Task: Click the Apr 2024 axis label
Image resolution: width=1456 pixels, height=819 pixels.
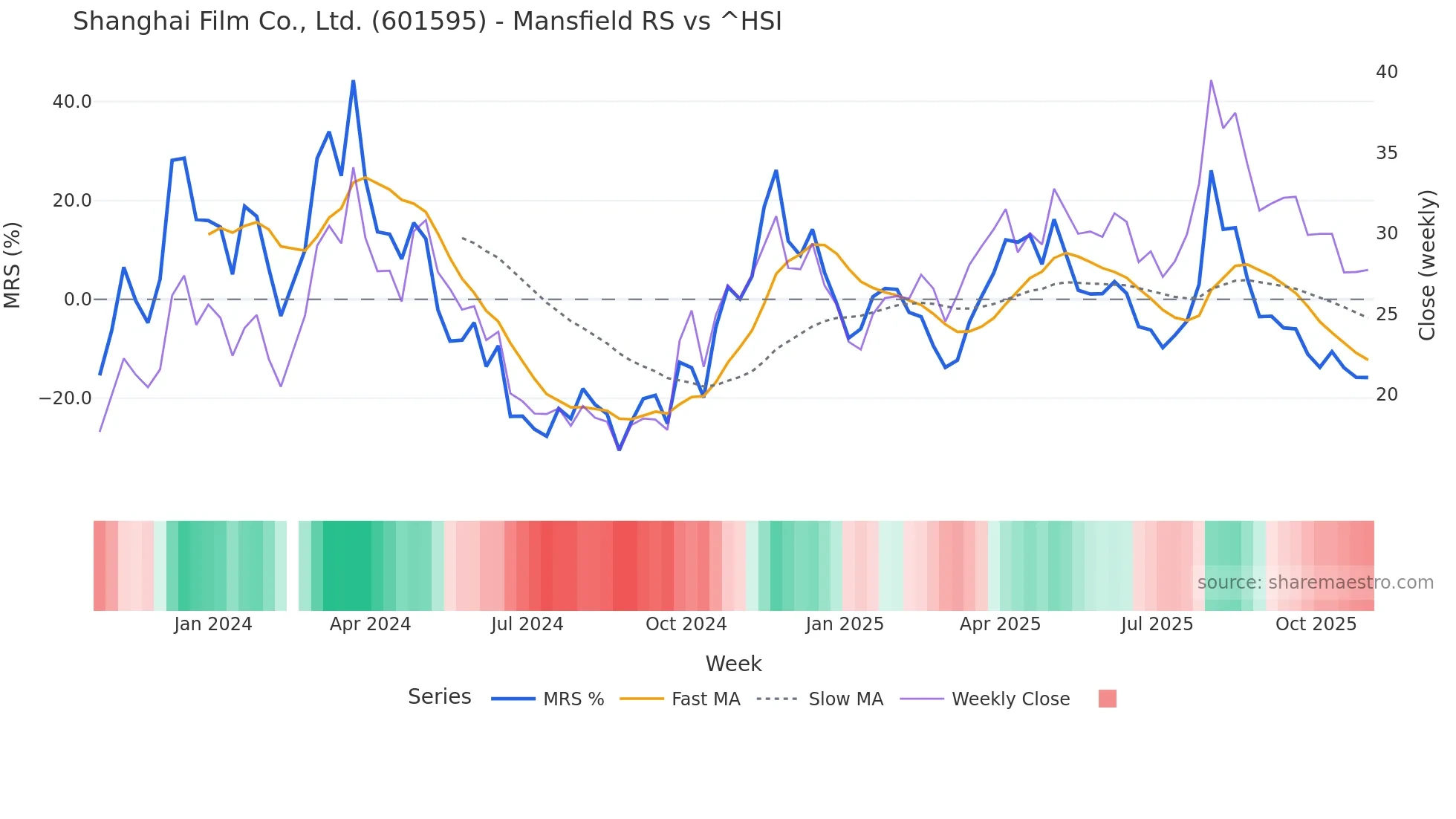Action: [370, 624]
